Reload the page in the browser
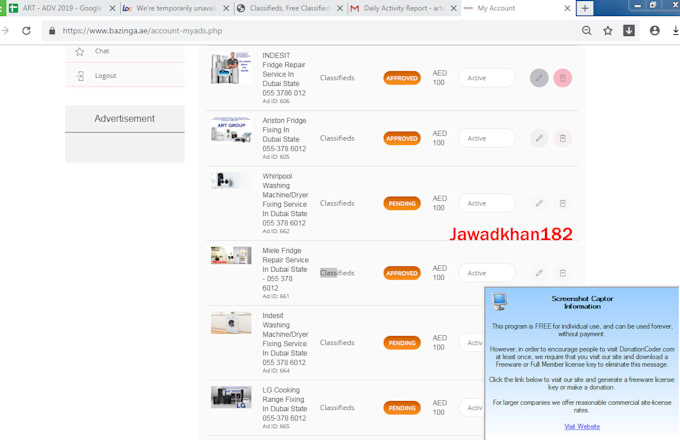The width and height of the screenshot is (680, 440). pos(26,31)
